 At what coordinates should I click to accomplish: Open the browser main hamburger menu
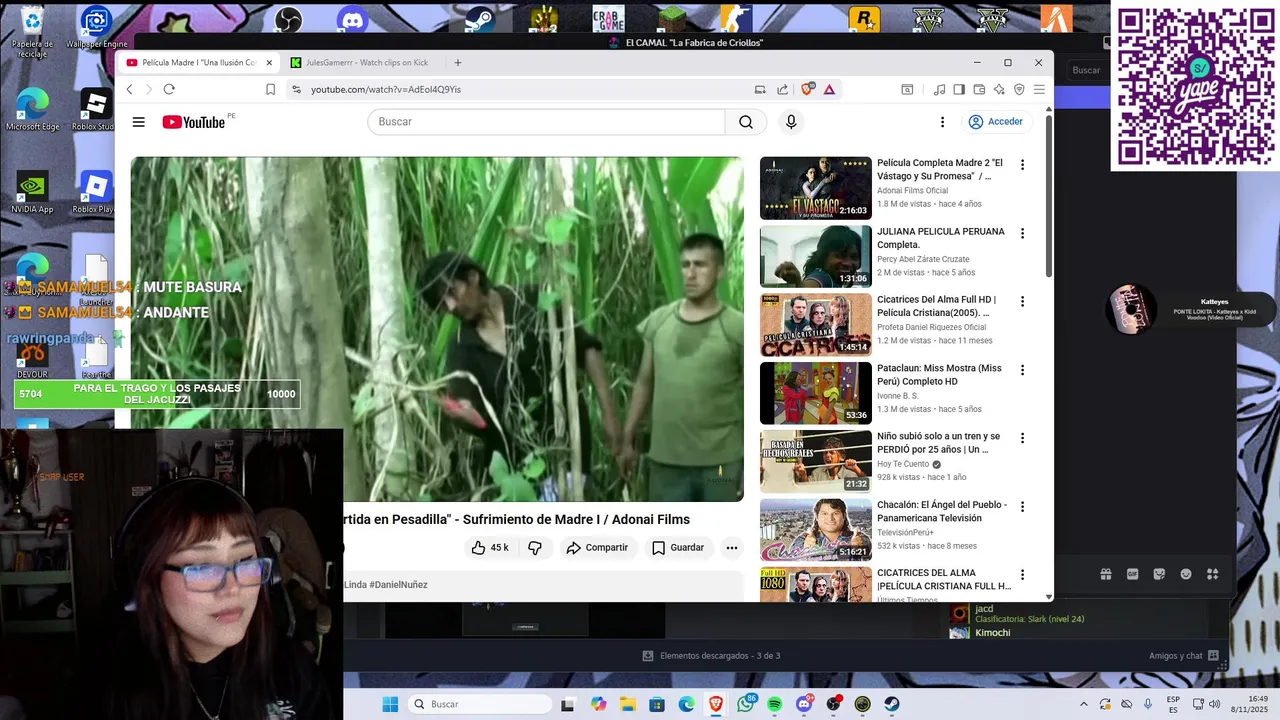pyautogui.click(x=1039, y=89)
